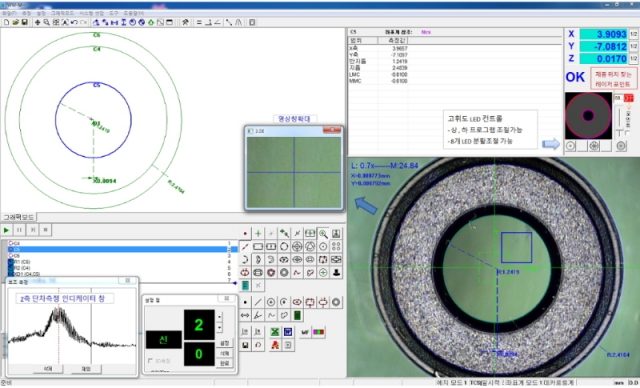This screenshot has width=640, height=388.
Task: Select the pan/move cross tool in toolbar
Action: coord(38,22)
